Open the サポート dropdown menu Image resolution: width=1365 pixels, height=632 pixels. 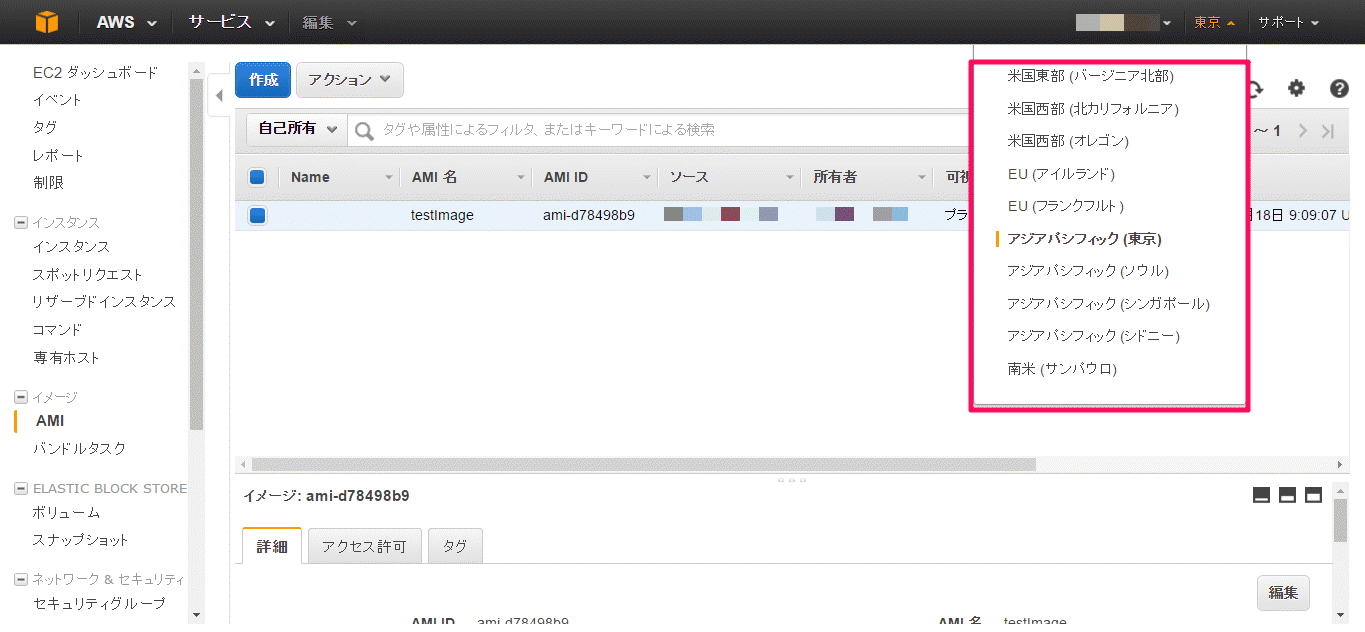[1288, 22]
